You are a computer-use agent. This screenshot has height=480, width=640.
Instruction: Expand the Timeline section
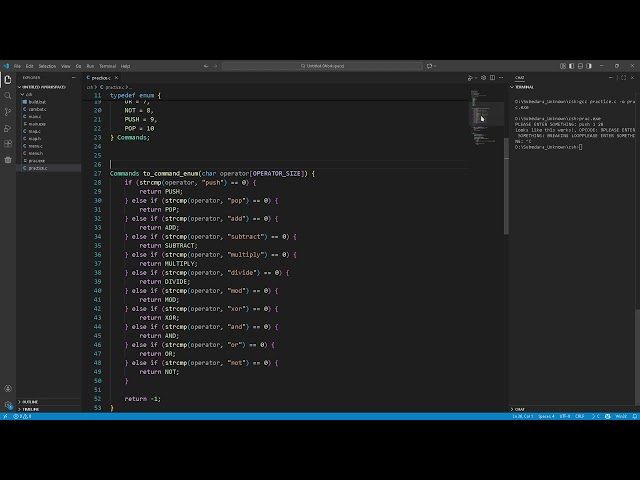coord(49,409)
